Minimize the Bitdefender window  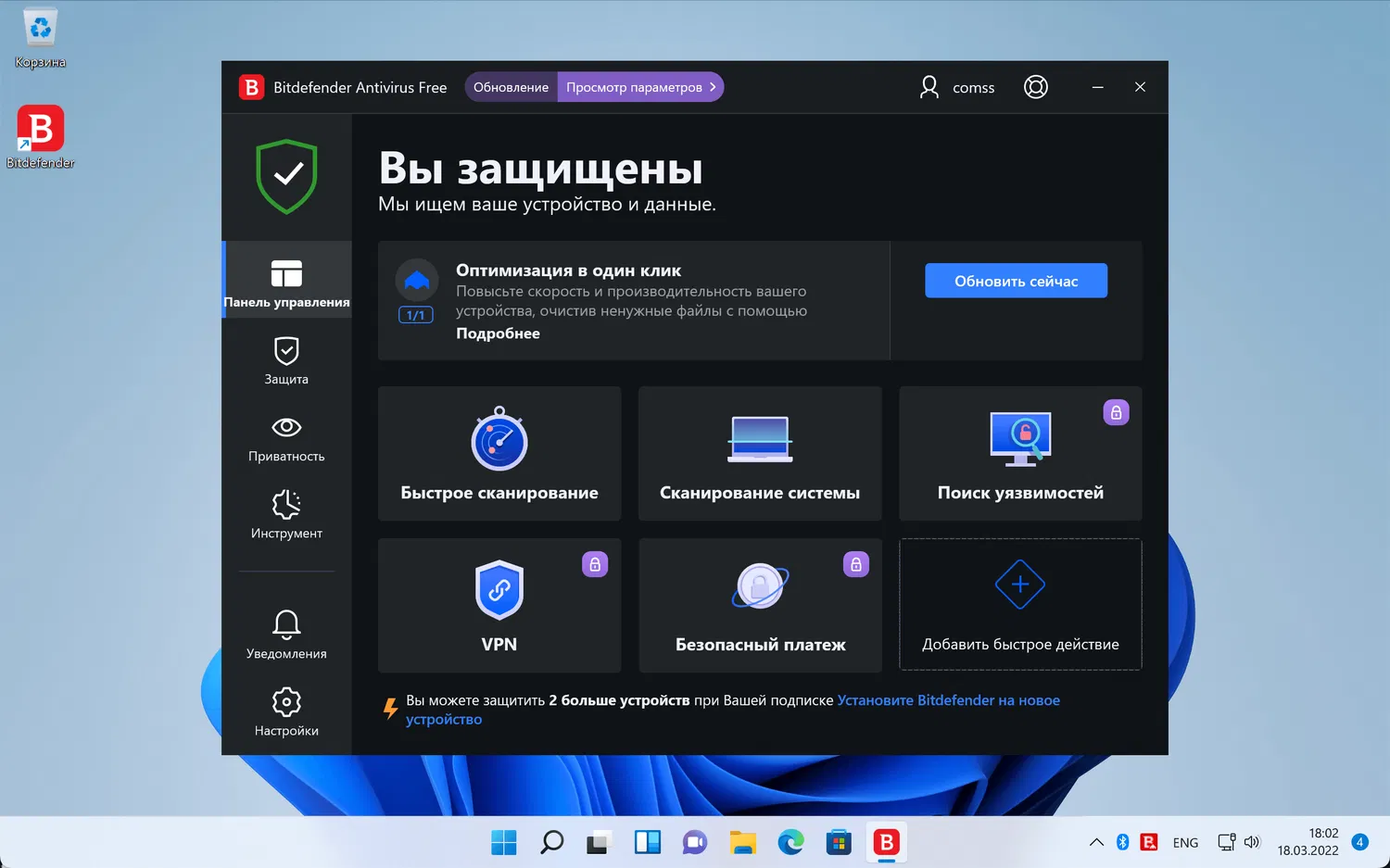1098,87
